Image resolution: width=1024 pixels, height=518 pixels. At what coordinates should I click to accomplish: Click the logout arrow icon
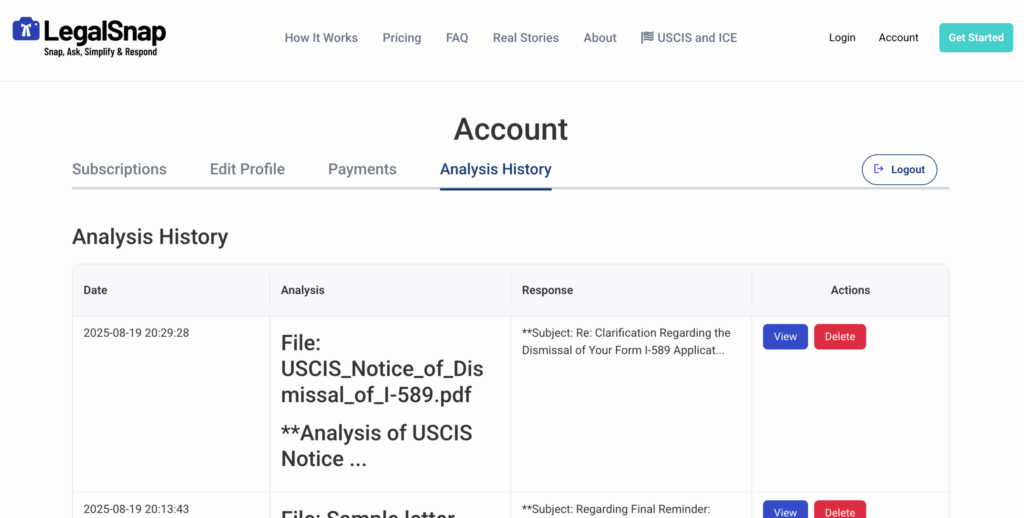pyautogui.click(x=879, y=169)
